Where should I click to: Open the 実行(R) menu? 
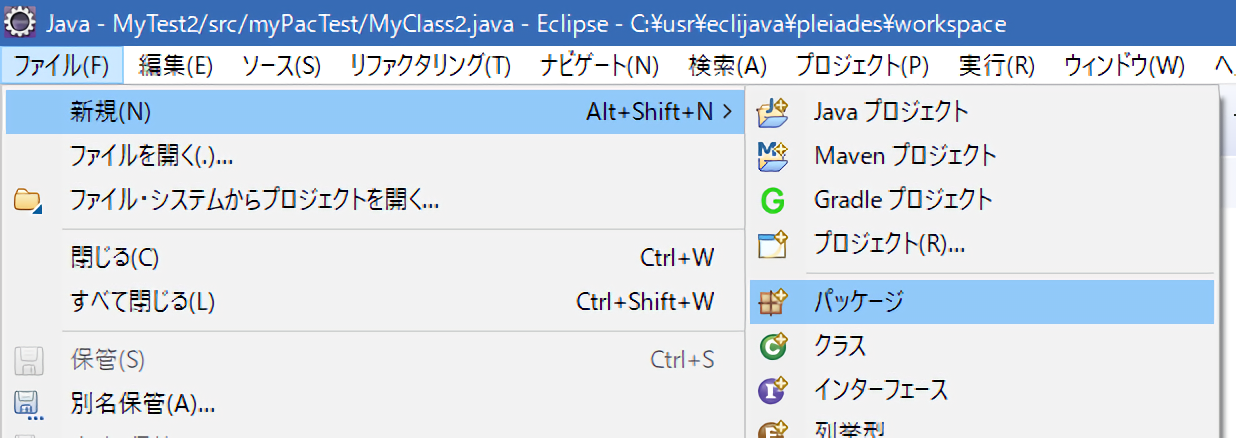(x=996, y=66)
